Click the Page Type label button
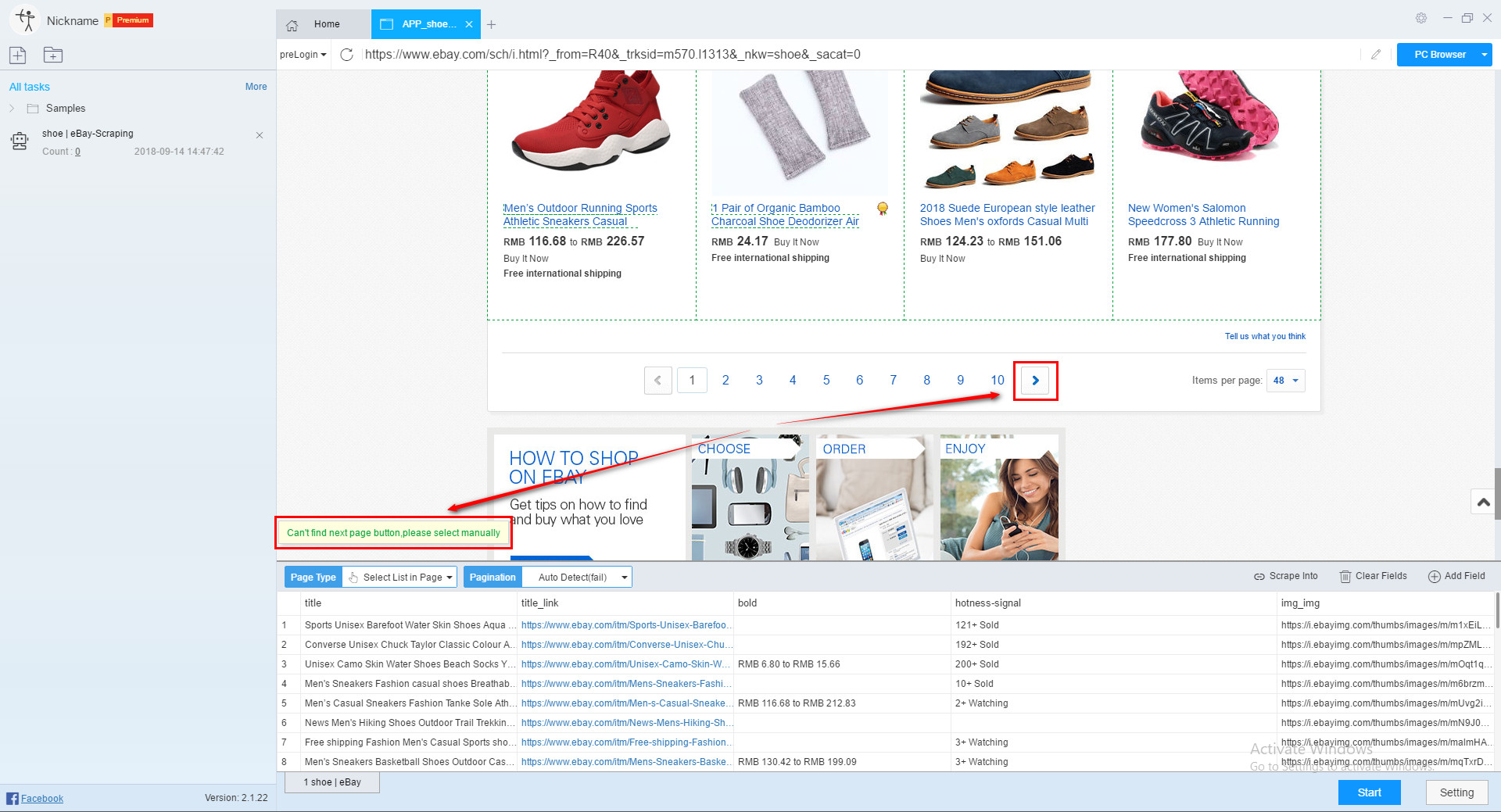Image resolution: width=1501 pixels, height=812 pixels. click(313, 578)
